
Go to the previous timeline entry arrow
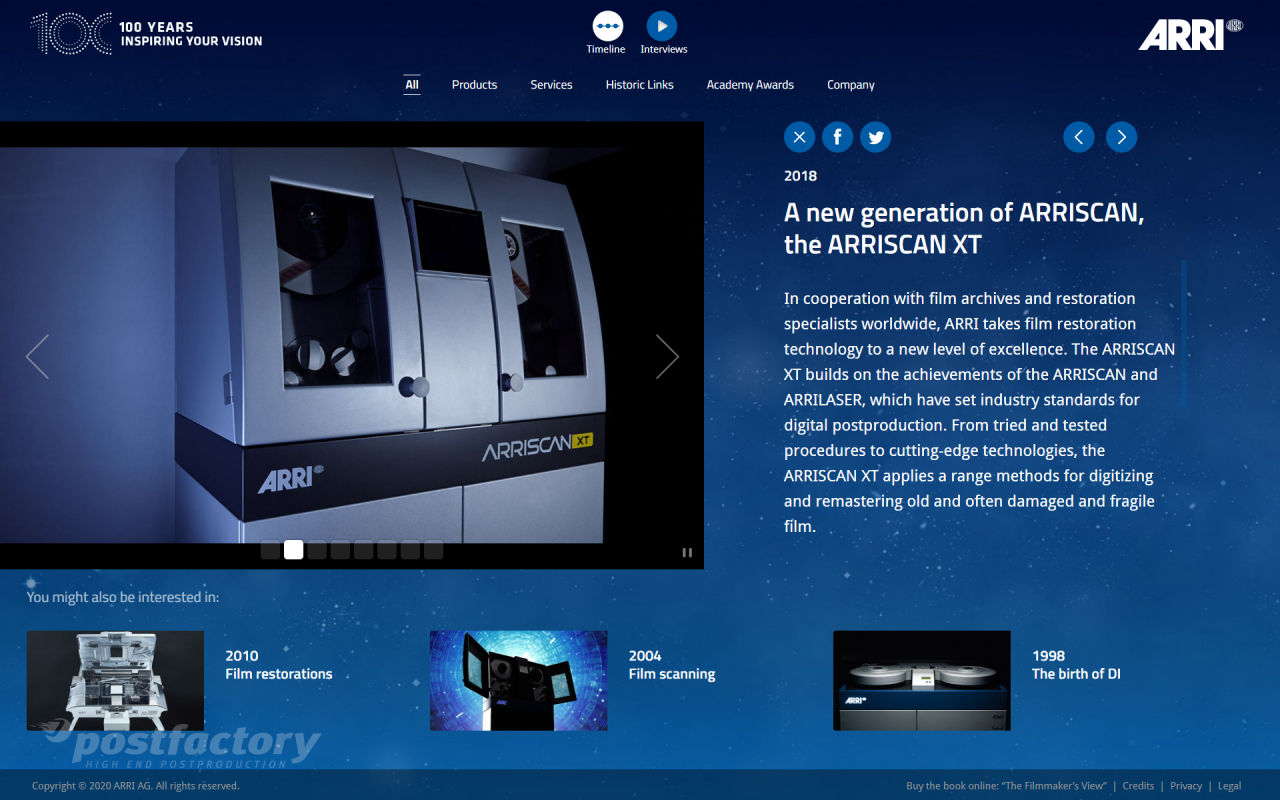pos(1079,137)
